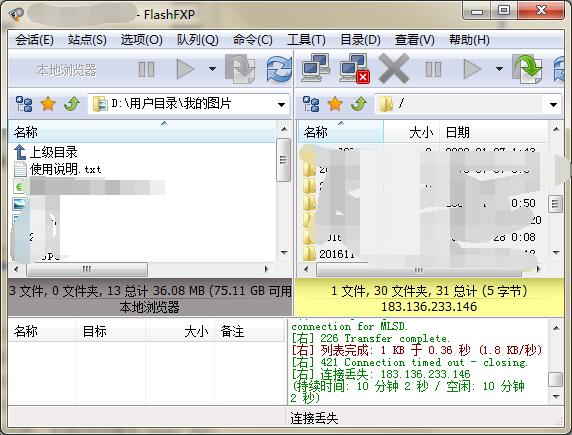Click the remote folder tree icon

click(x=311, y=104)
